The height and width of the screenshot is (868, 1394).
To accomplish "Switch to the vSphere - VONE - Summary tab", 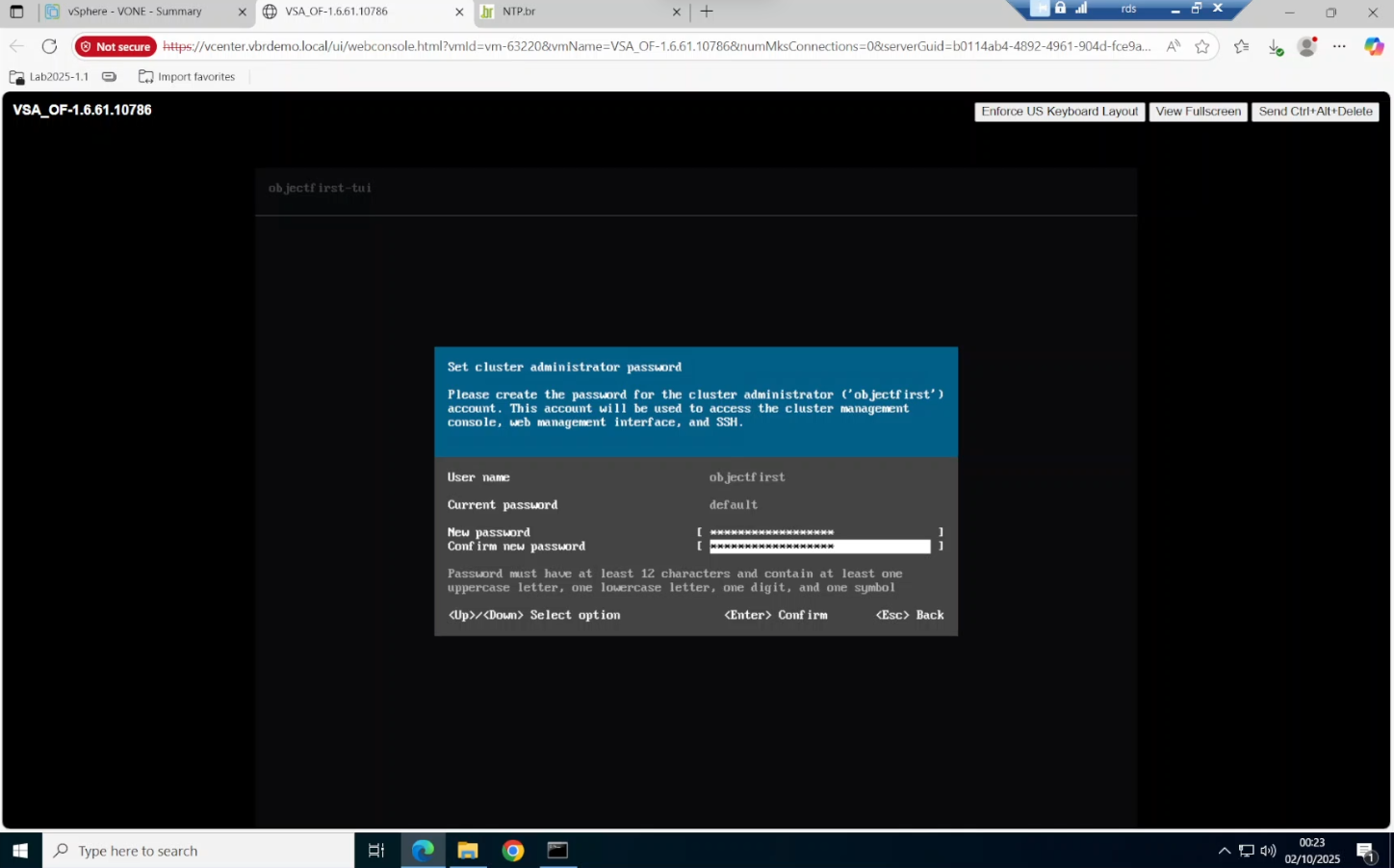I will (x=135, y=12).
